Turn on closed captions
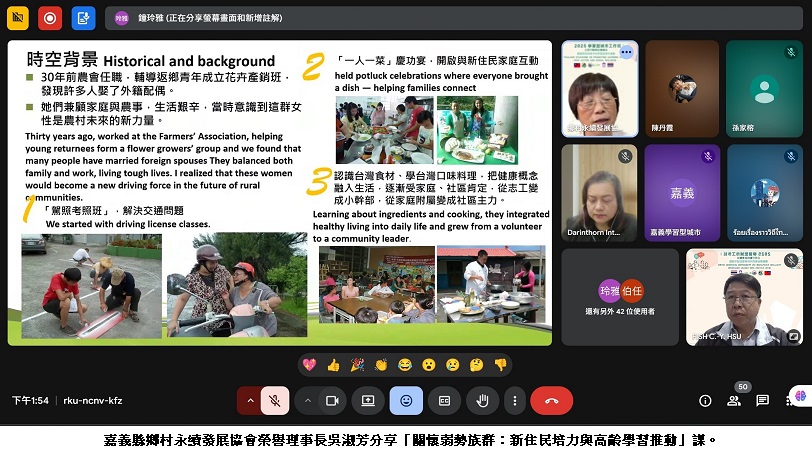812x455 pixels. coord(444,400)
